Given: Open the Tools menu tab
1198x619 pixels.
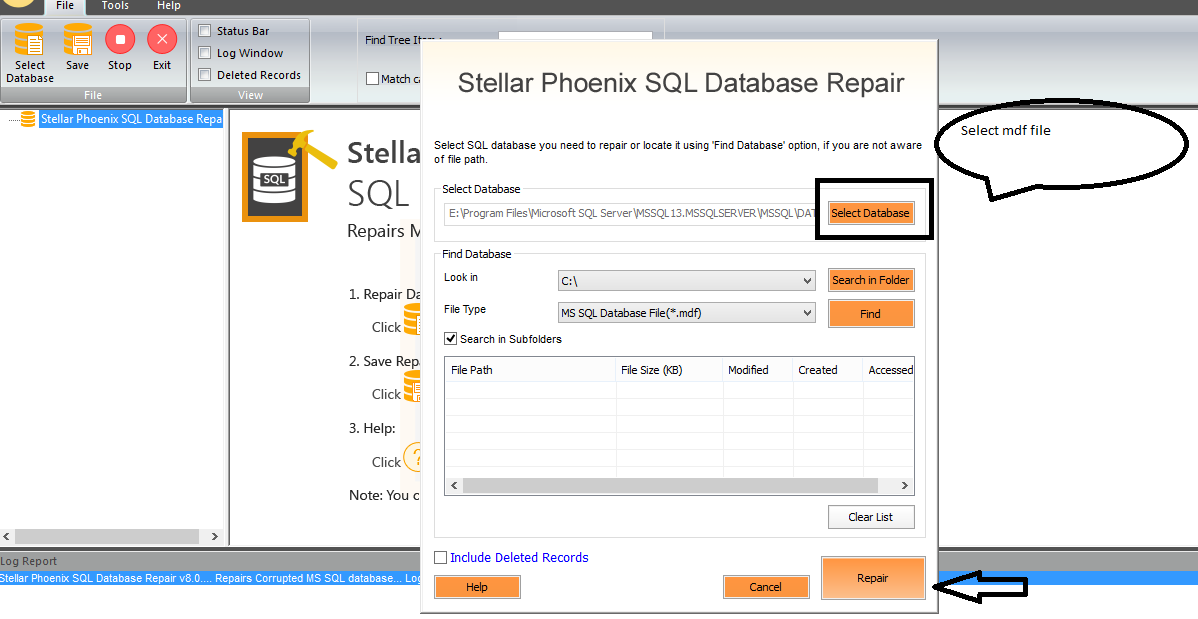Looking at the screenshot, I should [x=115, y=6].
